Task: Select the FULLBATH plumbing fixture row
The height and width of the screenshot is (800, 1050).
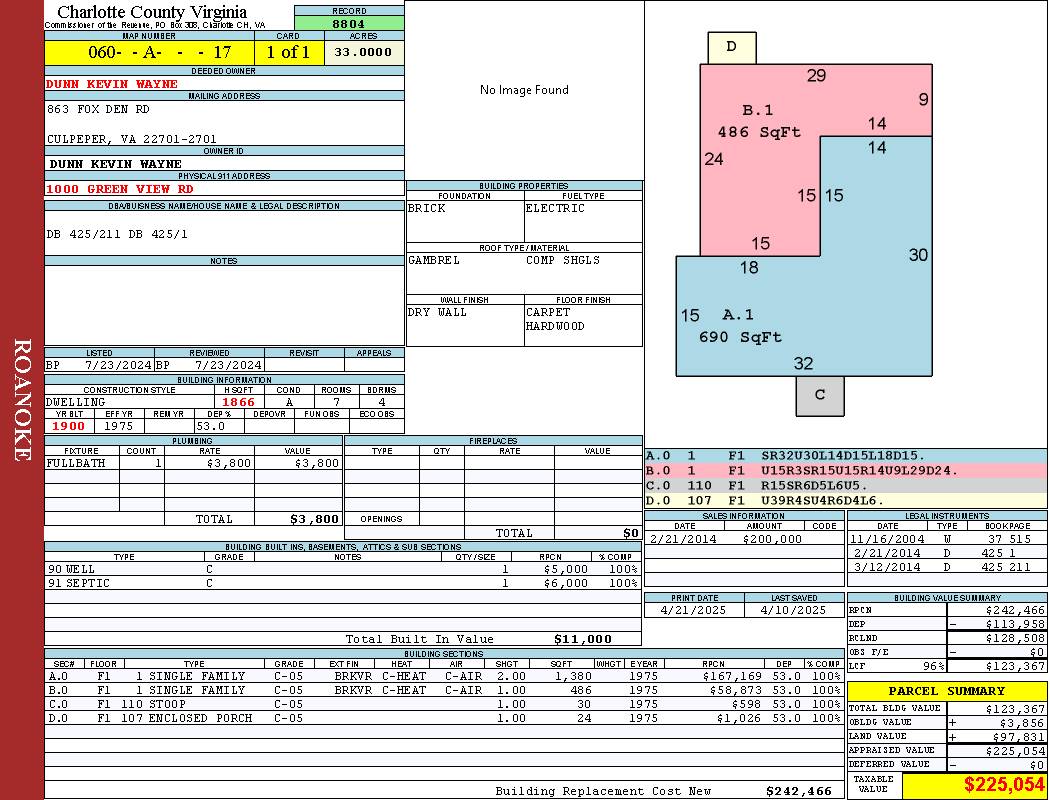Action: pyautogui.click(x=194, y=463)
